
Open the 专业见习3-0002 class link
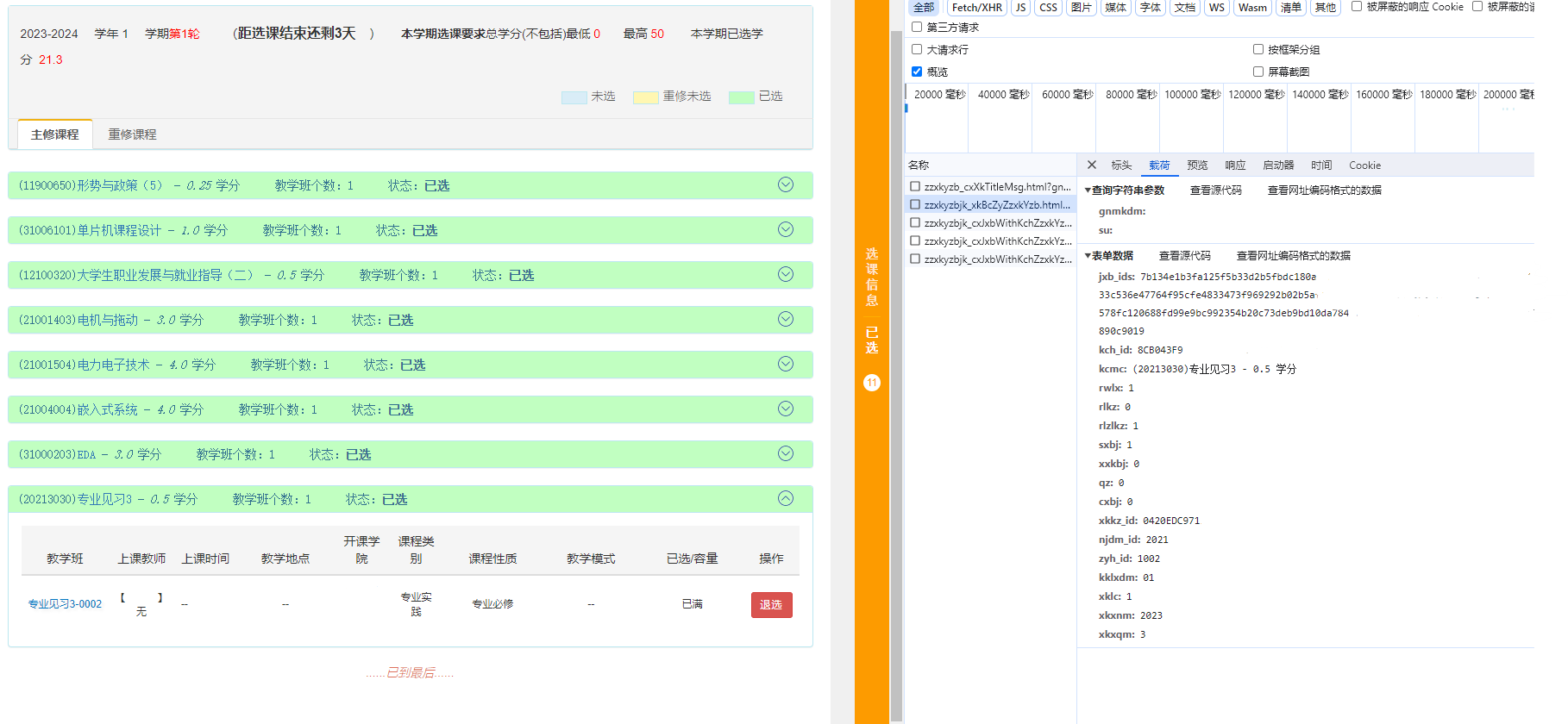[65, 604]
